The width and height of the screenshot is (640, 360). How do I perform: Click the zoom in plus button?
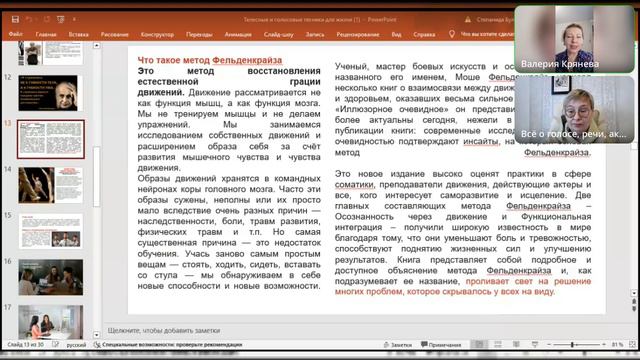pyautogui.click(x=604, y=344)
